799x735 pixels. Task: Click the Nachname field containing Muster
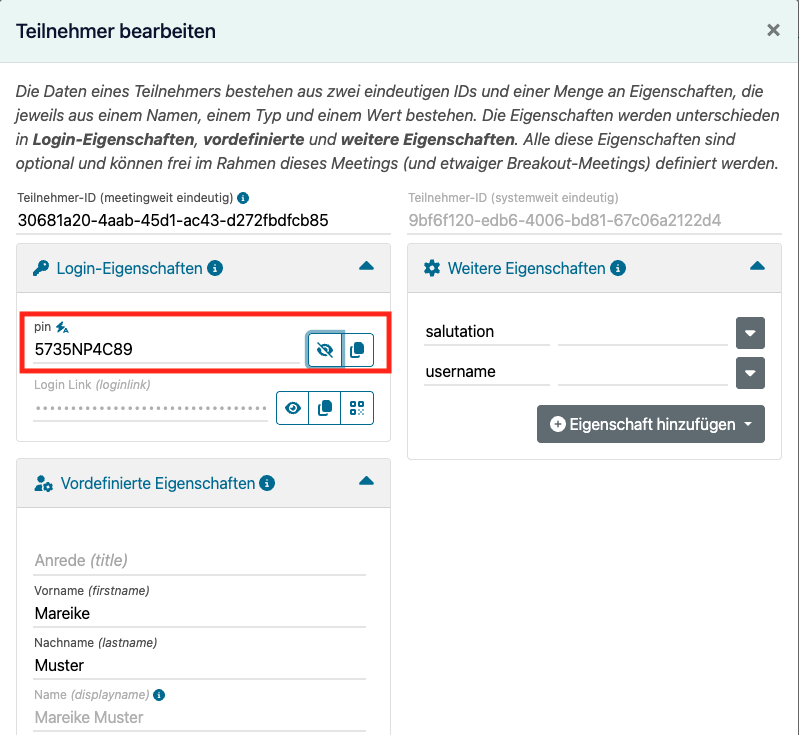click(200, 665)
